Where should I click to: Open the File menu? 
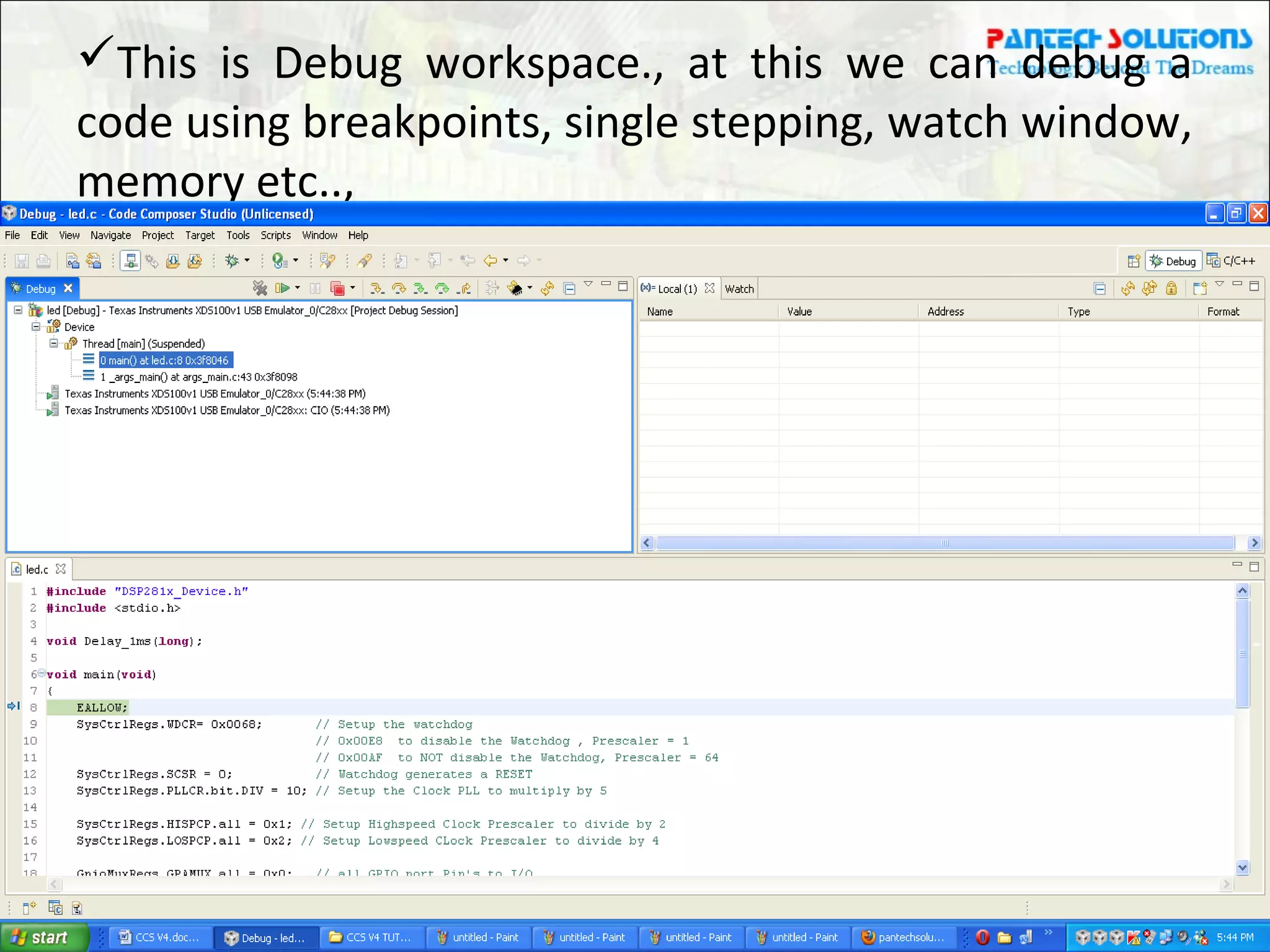pyautogui.click(x=12, y=235)
